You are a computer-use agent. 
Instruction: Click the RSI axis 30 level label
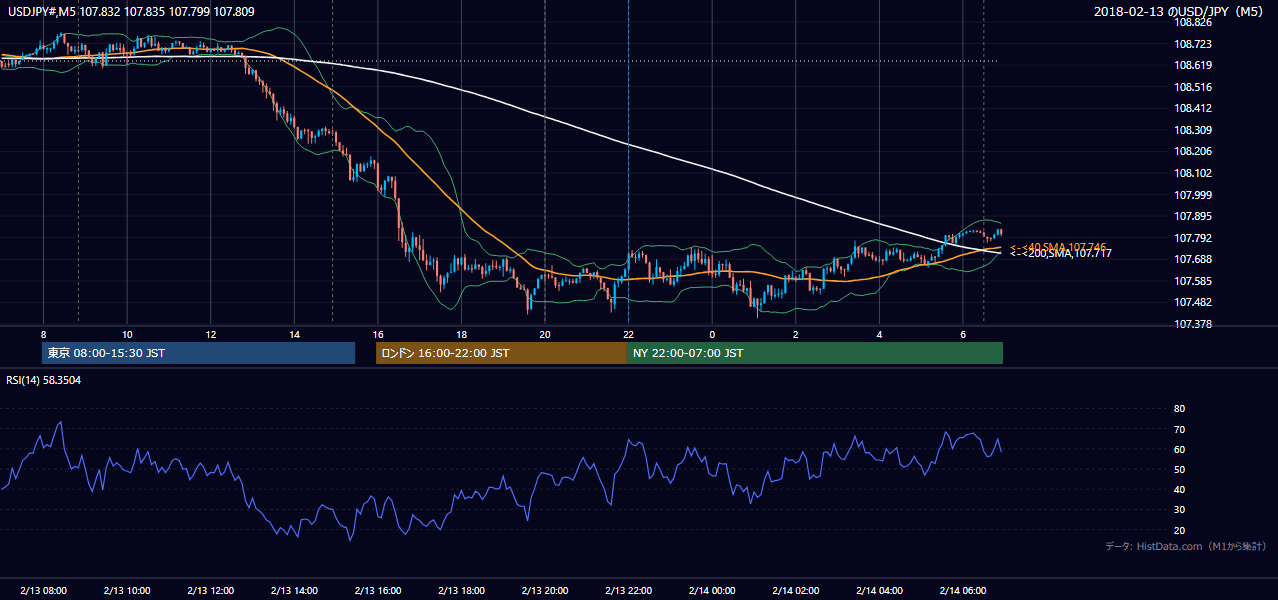1179,510
